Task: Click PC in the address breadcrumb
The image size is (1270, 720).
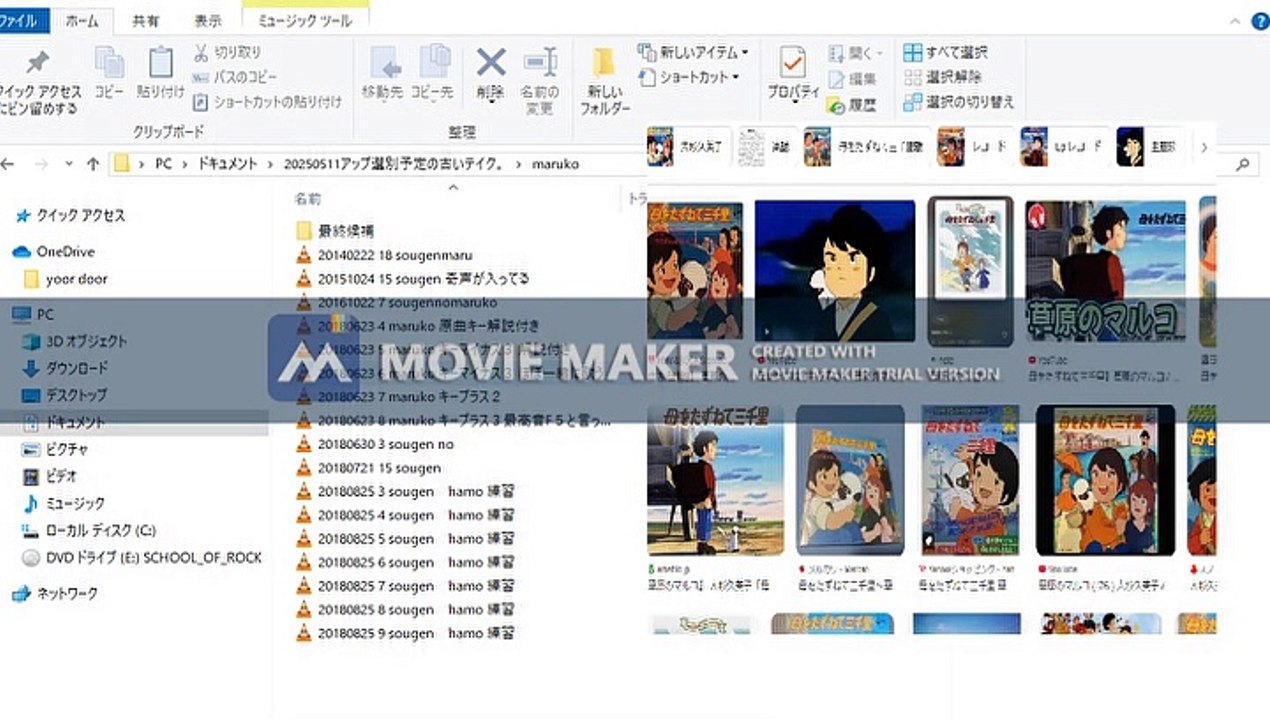Action: click(x=163, y=163)
